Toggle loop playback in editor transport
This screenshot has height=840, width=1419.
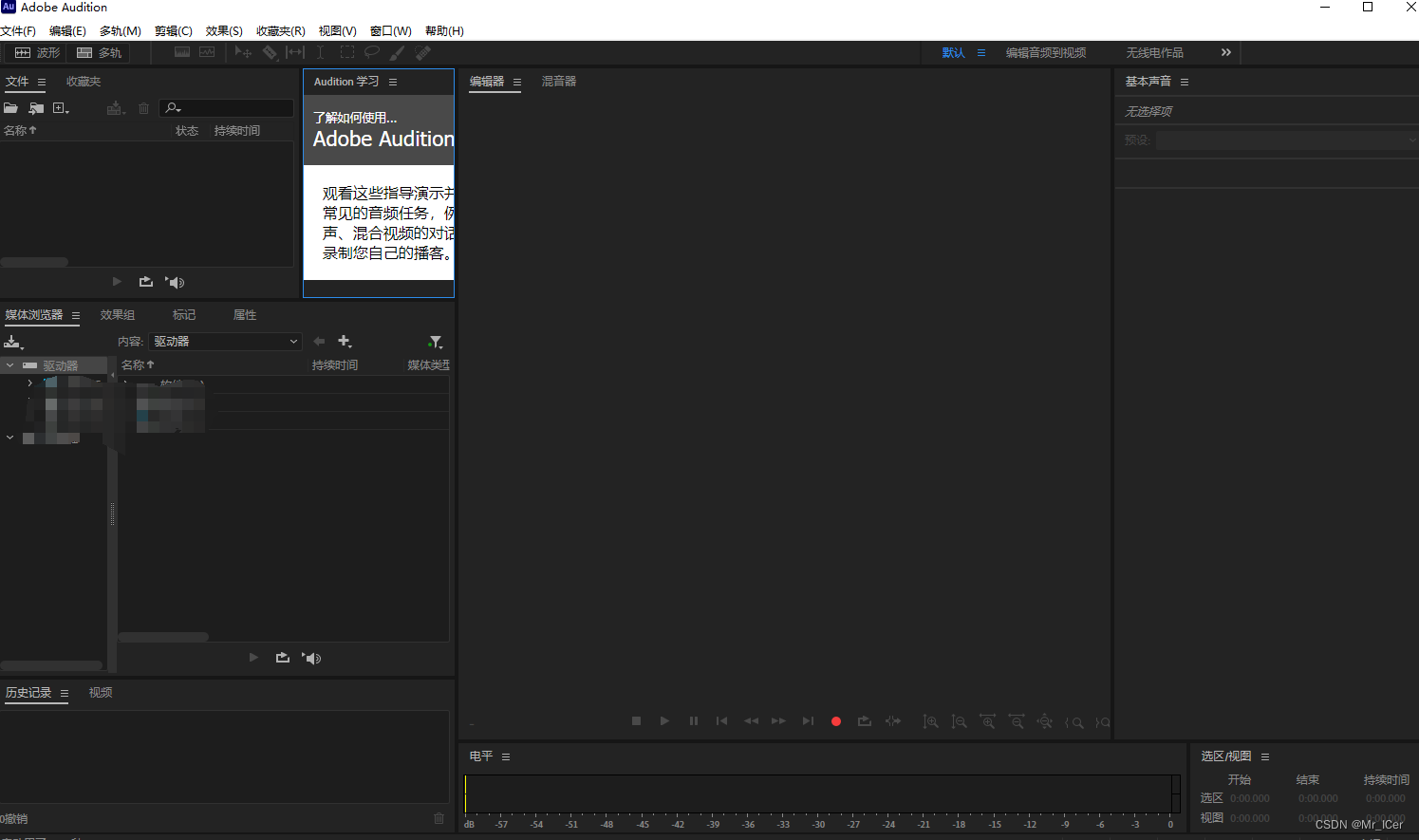click(x=864, y=721)
